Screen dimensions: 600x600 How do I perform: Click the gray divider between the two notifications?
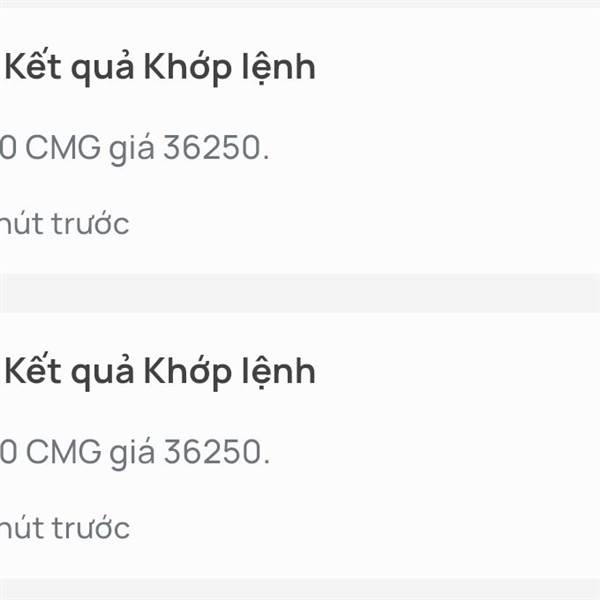click(300, 293)
